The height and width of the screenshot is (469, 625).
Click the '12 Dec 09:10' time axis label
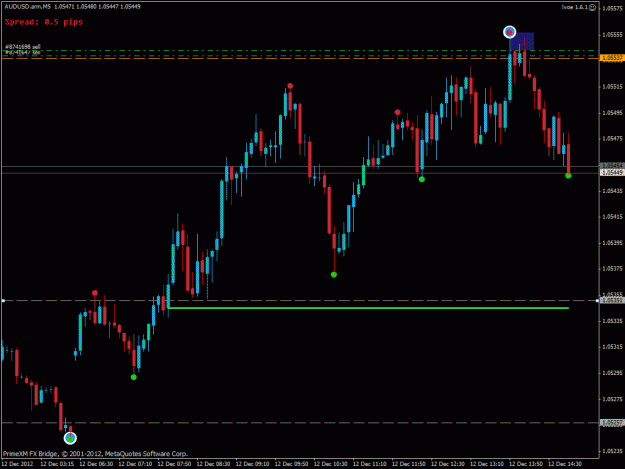click(252, 464)
